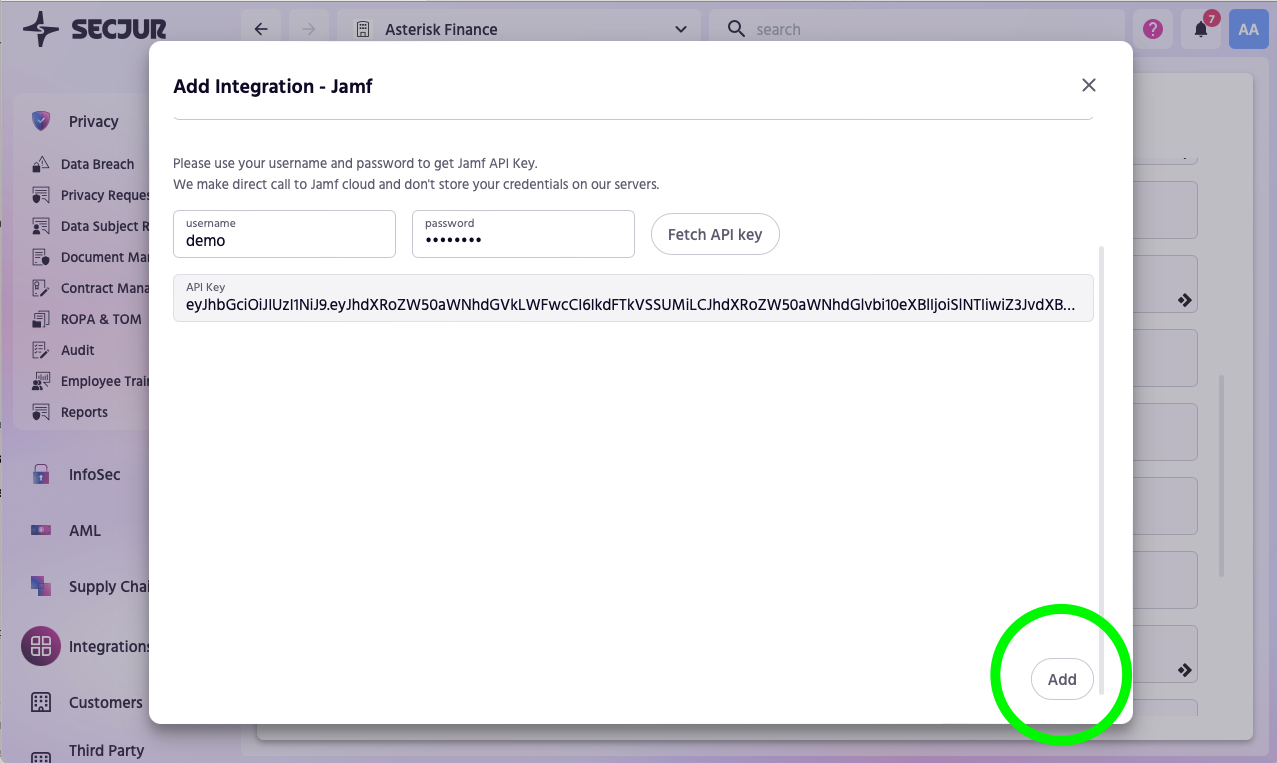Click the Integrations grid icon

(x=41, y=646)
